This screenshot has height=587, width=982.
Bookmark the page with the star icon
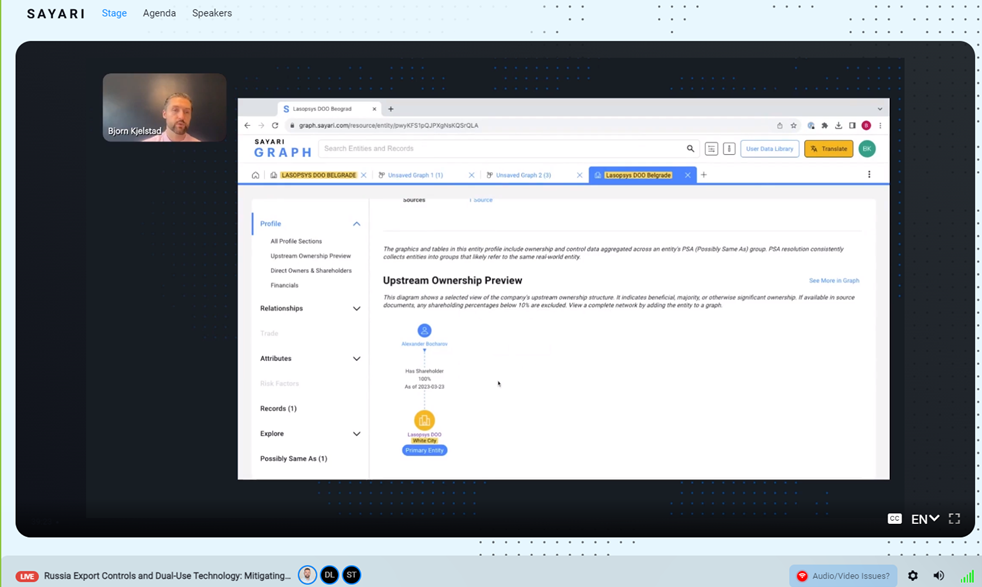click(793, 125)
